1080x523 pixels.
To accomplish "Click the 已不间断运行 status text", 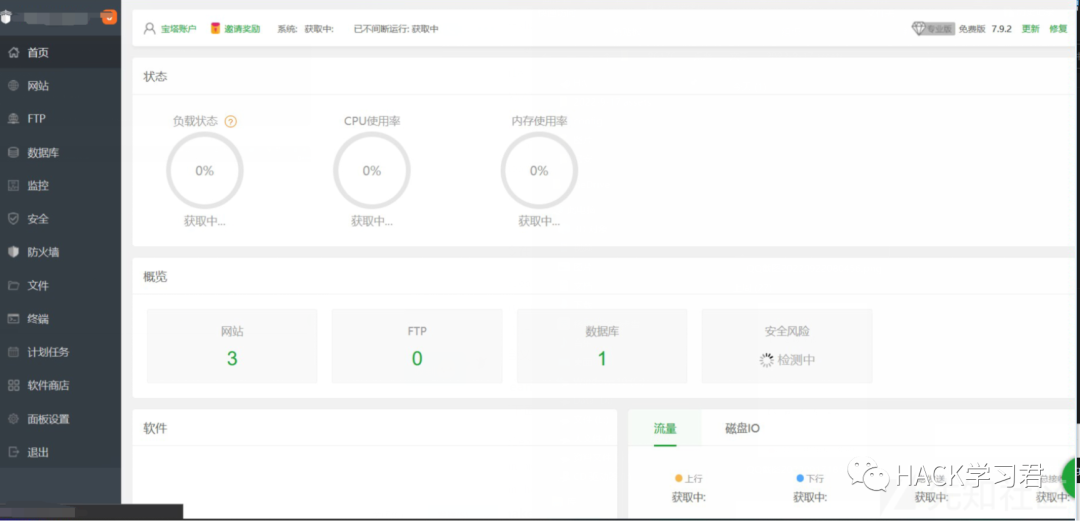I will 396,29.
